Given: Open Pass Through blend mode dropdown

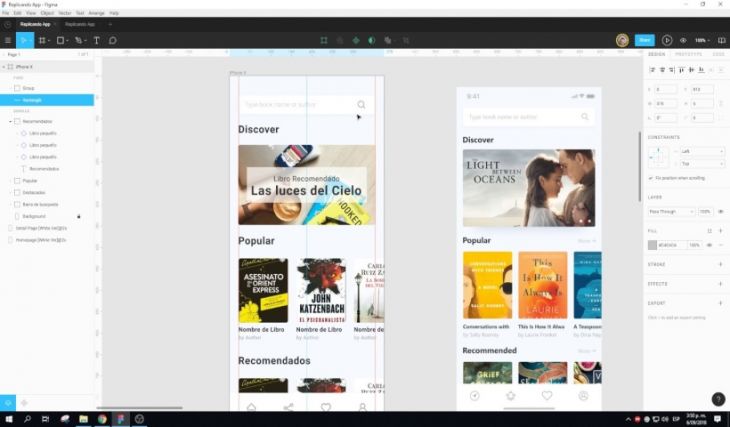Looking at the screenshot, I should [671, 212].
